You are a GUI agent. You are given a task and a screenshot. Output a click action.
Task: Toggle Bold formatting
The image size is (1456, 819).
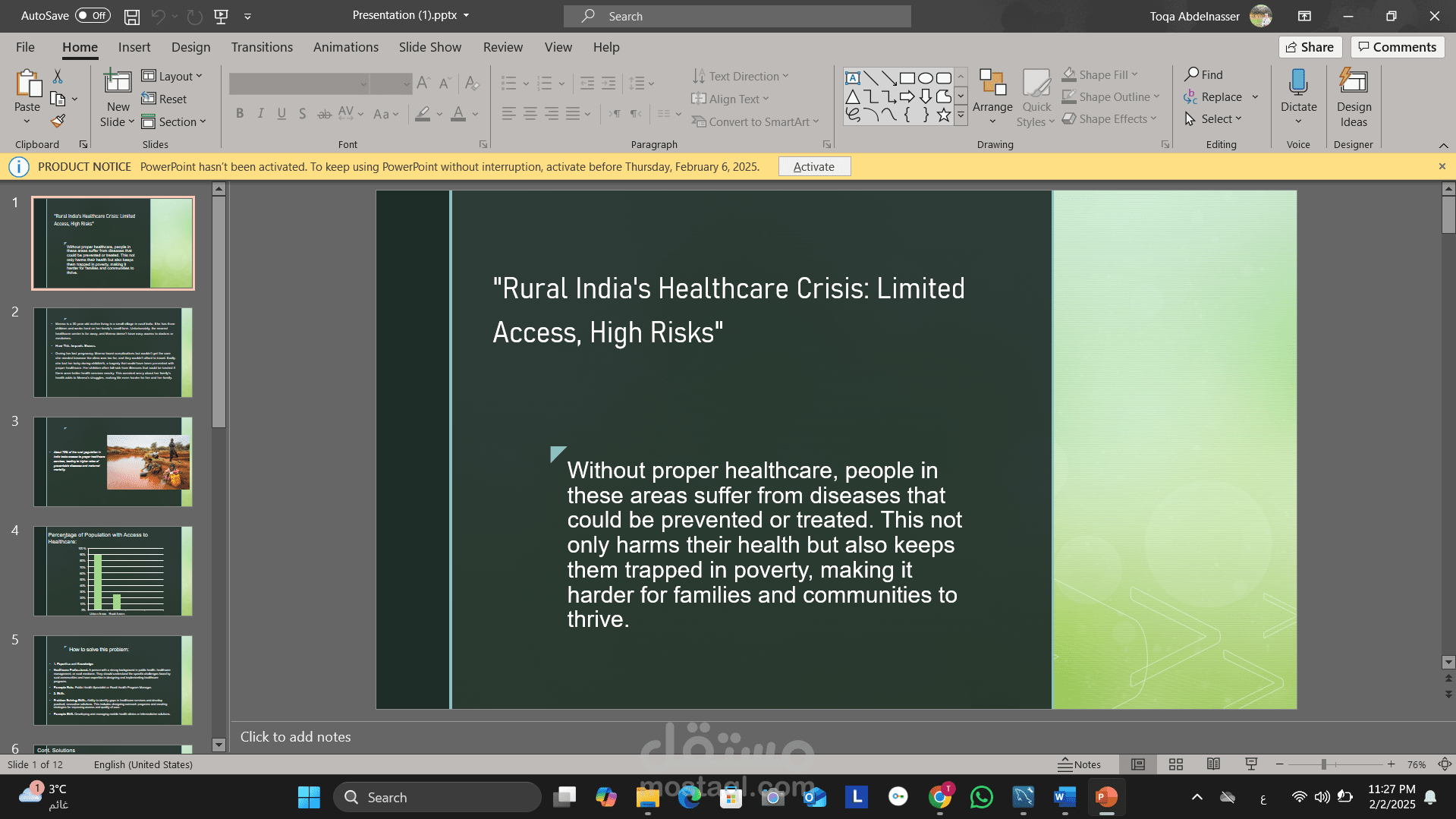pos(240,114)
